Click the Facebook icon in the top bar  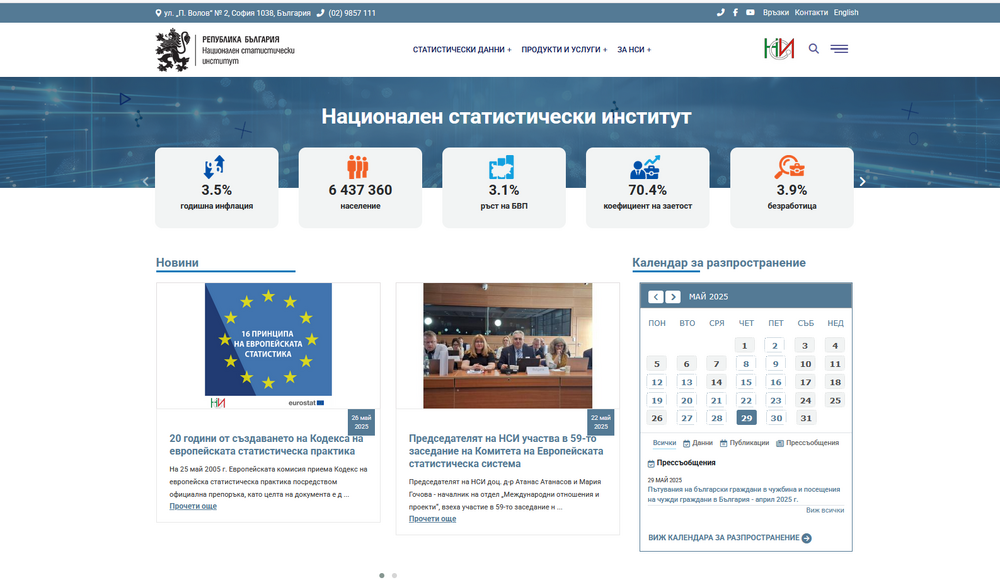(735, 12)
